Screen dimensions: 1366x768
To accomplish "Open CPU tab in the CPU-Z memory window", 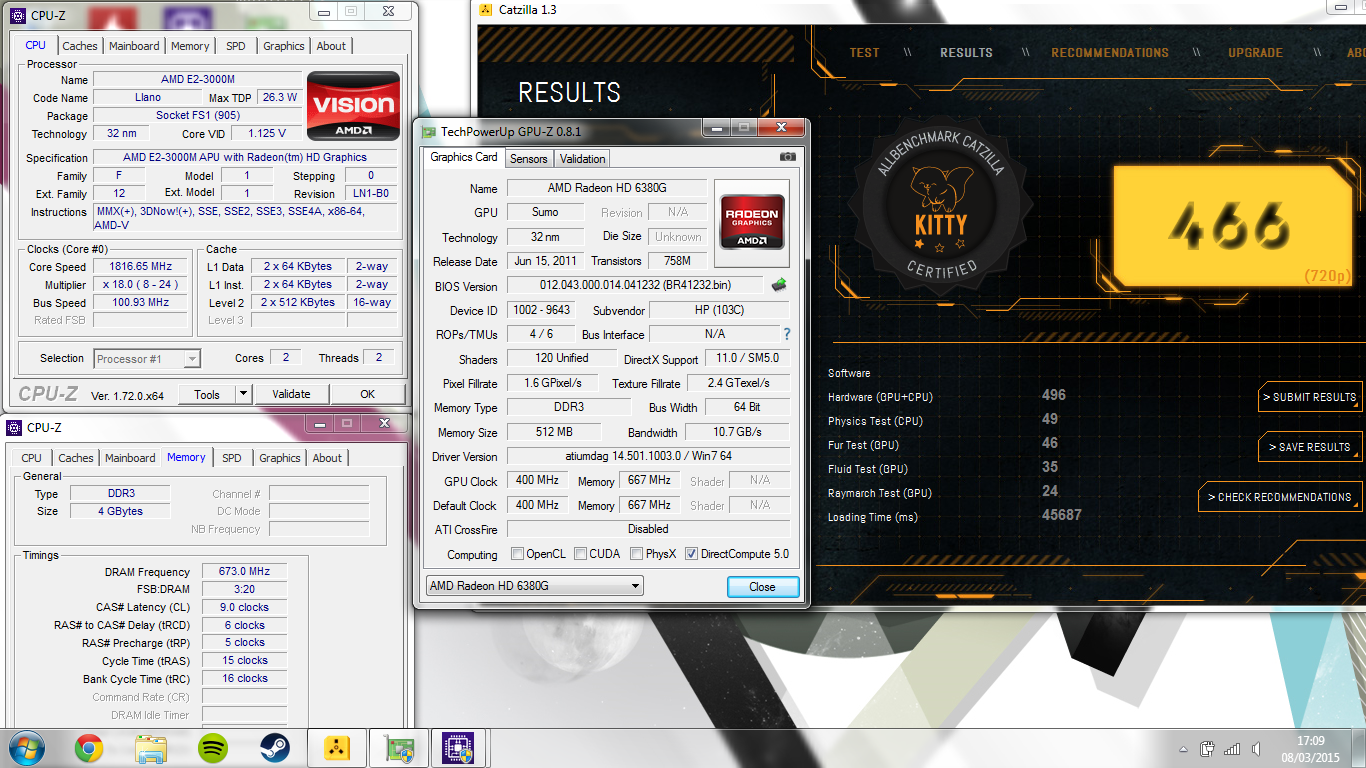I will pyautogui.click(x=32, y=458).
